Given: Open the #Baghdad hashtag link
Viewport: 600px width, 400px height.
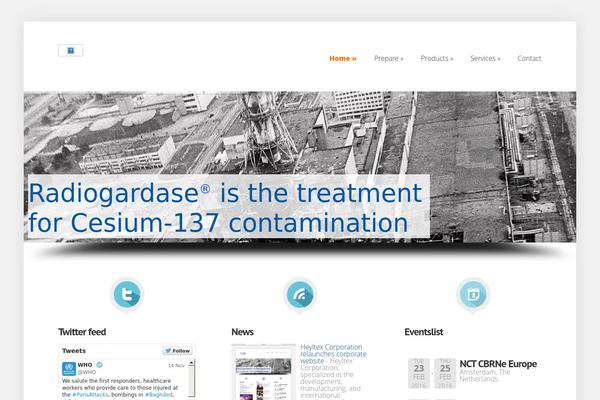Looking at the screenshot, I should 158,394.
